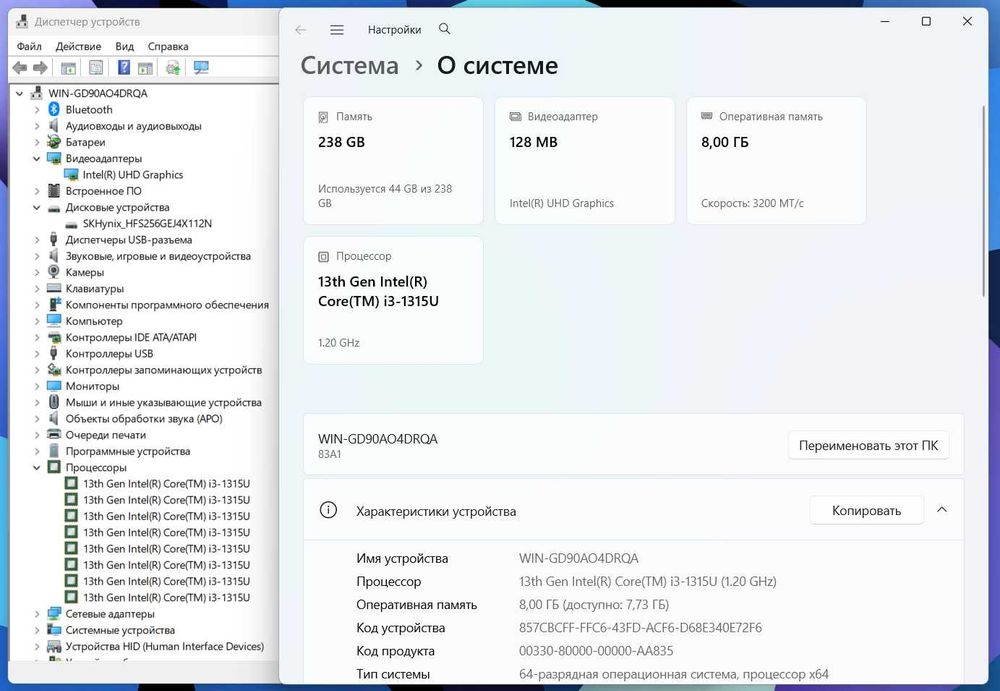Image resolution: width=1000 pixels, height=691 pixels.
Task: Expand the Аудиовходы и аудиовыходы node
Action: pos(37,126)
